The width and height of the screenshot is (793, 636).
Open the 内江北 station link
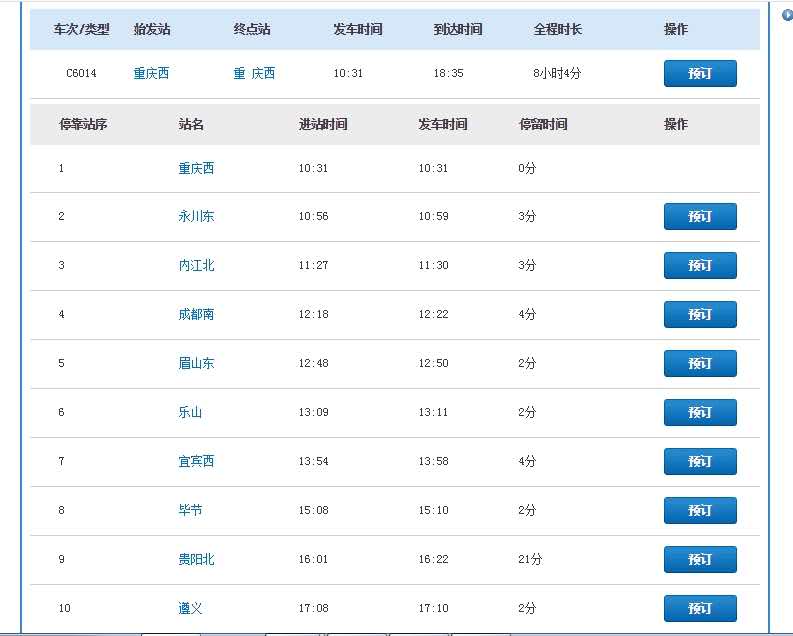pyautogui.click(x=196, y=265)
